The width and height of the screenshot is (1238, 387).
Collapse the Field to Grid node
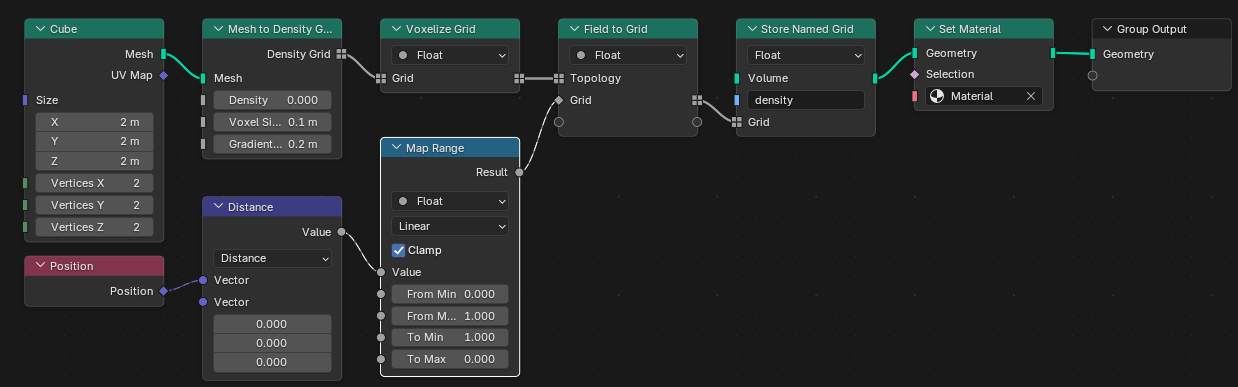tap(575, 29)
